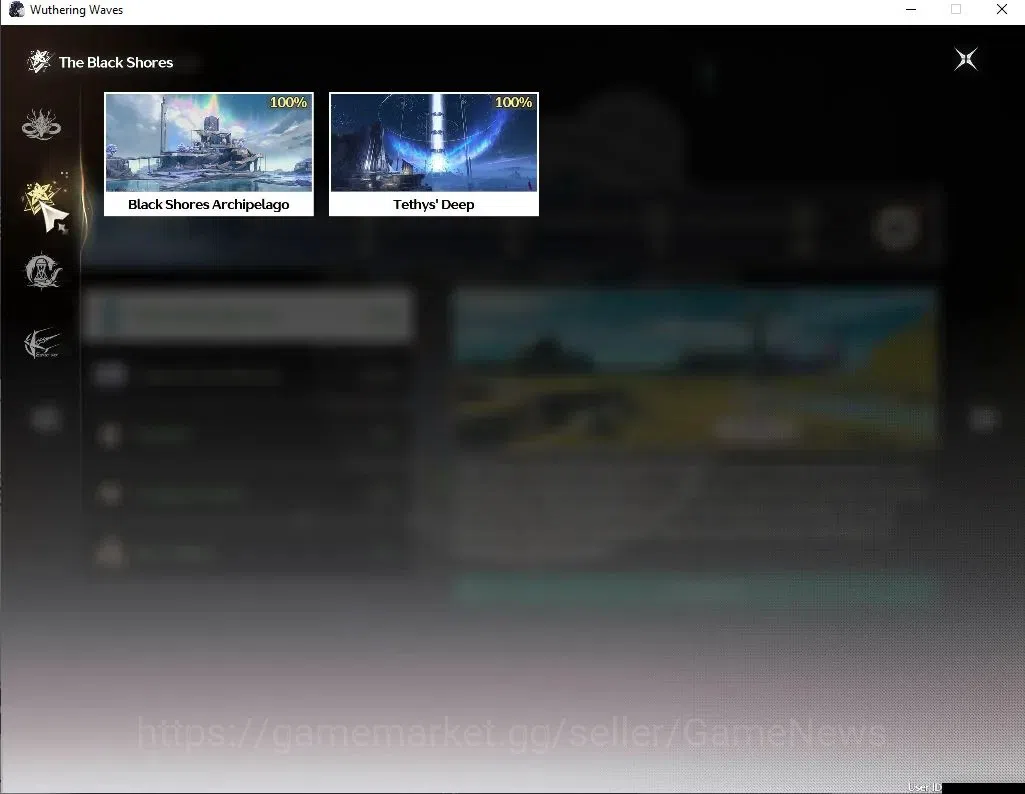Click the Tethys' Deep label text
The height and width of the screenshot is (794, 1025).
click(x=434, y=205)
